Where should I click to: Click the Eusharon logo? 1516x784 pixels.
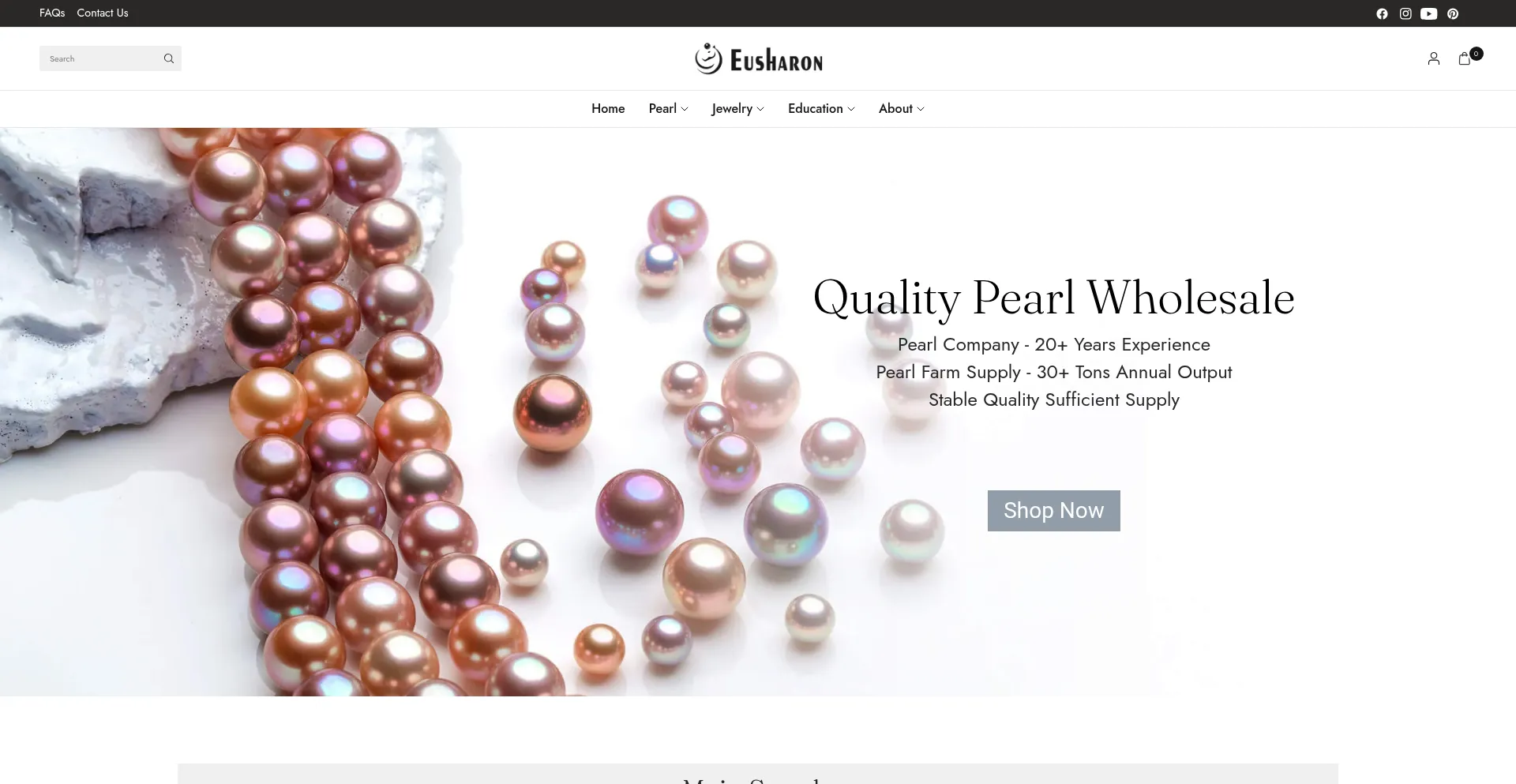coord(759,59)
